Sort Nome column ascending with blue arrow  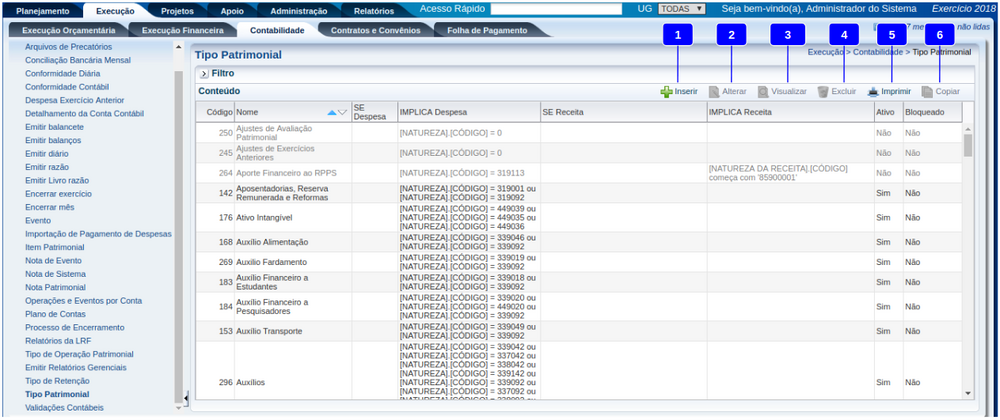[332, 112]
